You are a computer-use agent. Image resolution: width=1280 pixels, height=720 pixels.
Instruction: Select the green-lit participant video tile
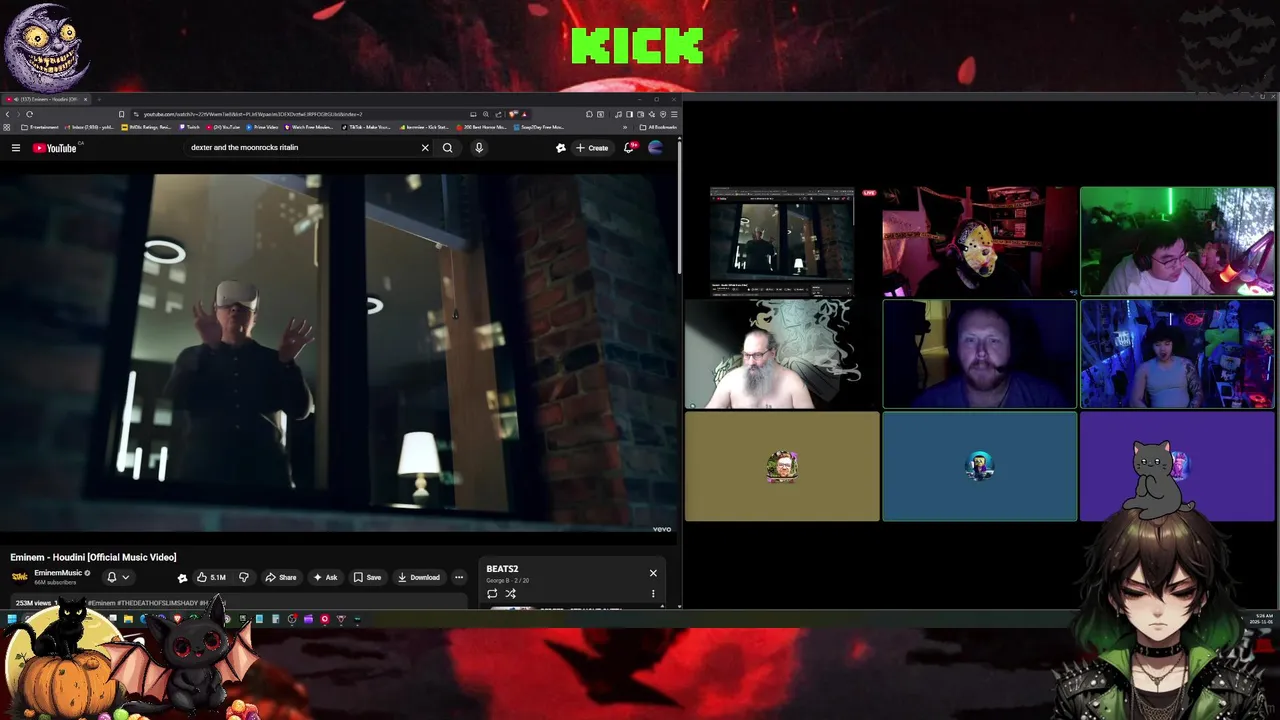click(1177, 241)
